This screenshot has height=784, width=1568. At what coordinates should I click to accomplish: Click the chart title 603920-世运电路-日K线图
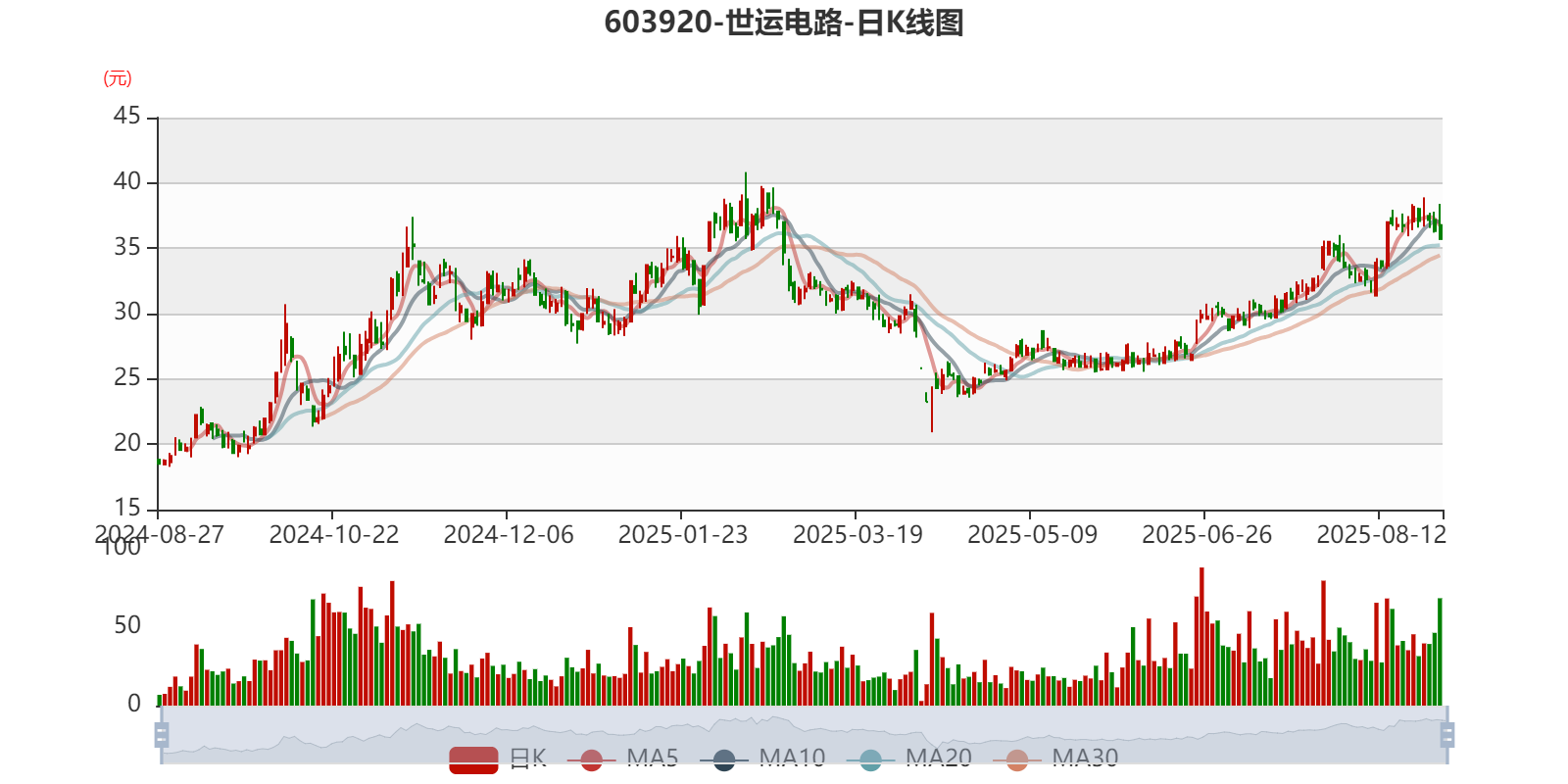(784, 23)
